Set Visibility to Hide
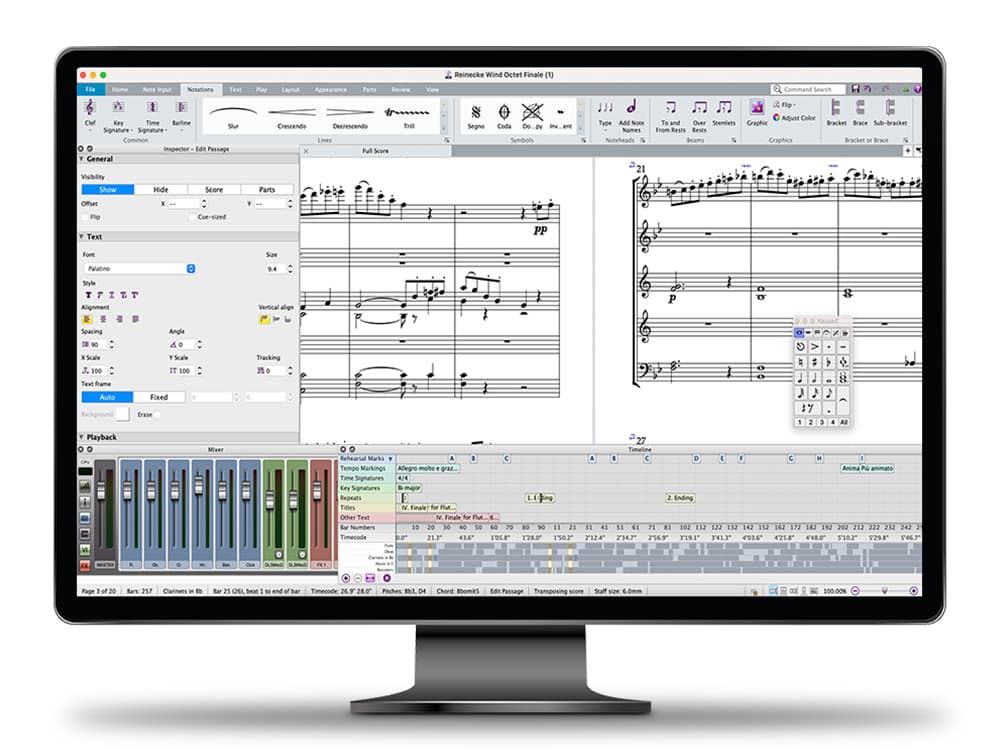 (161, 189)
